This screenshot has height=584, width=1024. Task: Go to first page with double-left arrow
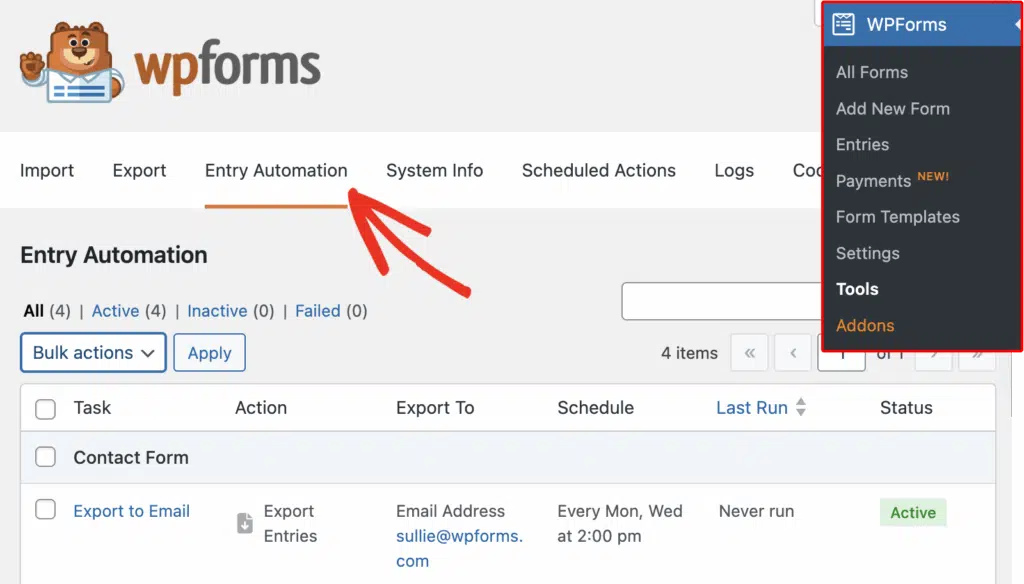tap(749, 353)
